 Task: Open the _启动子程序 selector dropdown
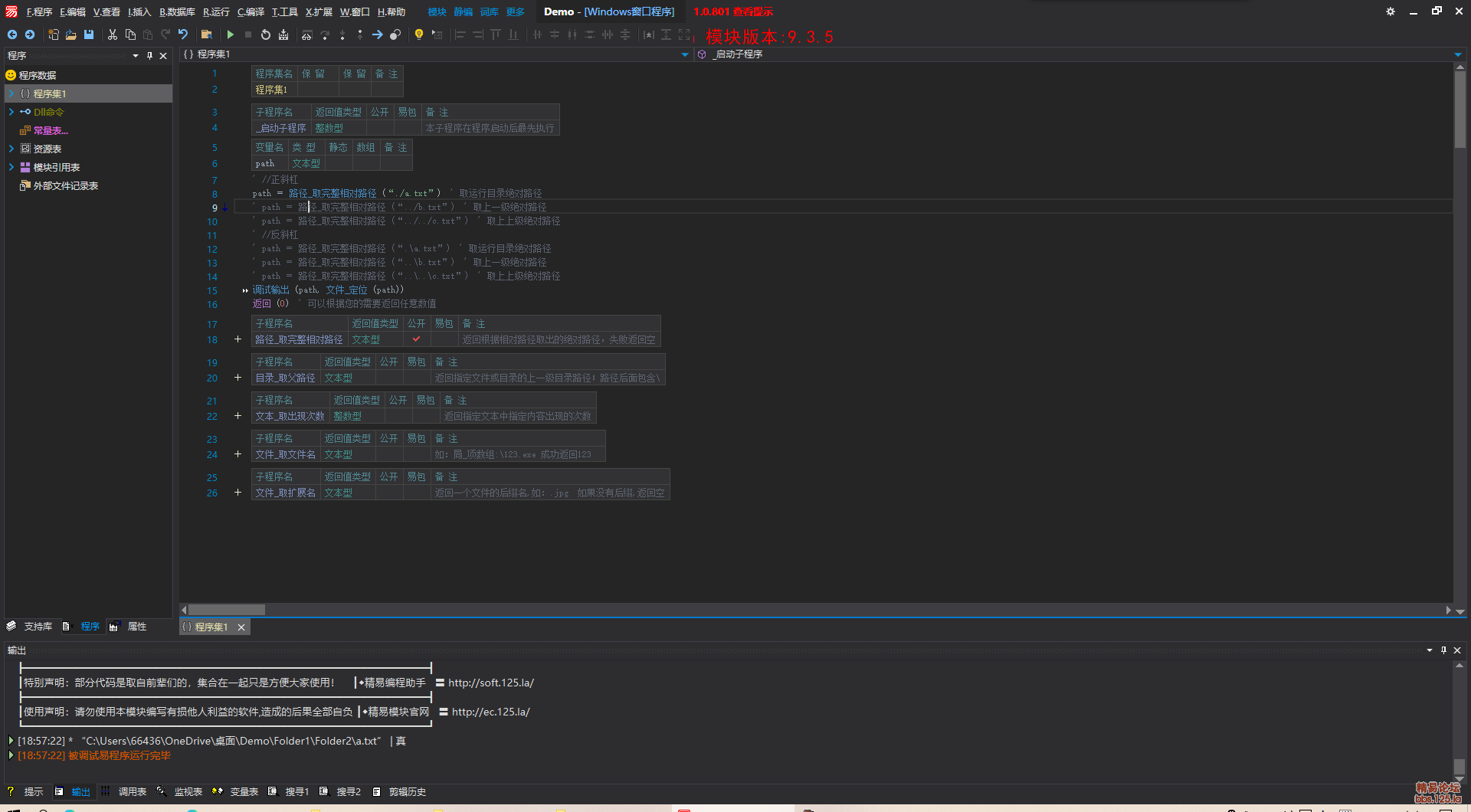[1458, 55]
